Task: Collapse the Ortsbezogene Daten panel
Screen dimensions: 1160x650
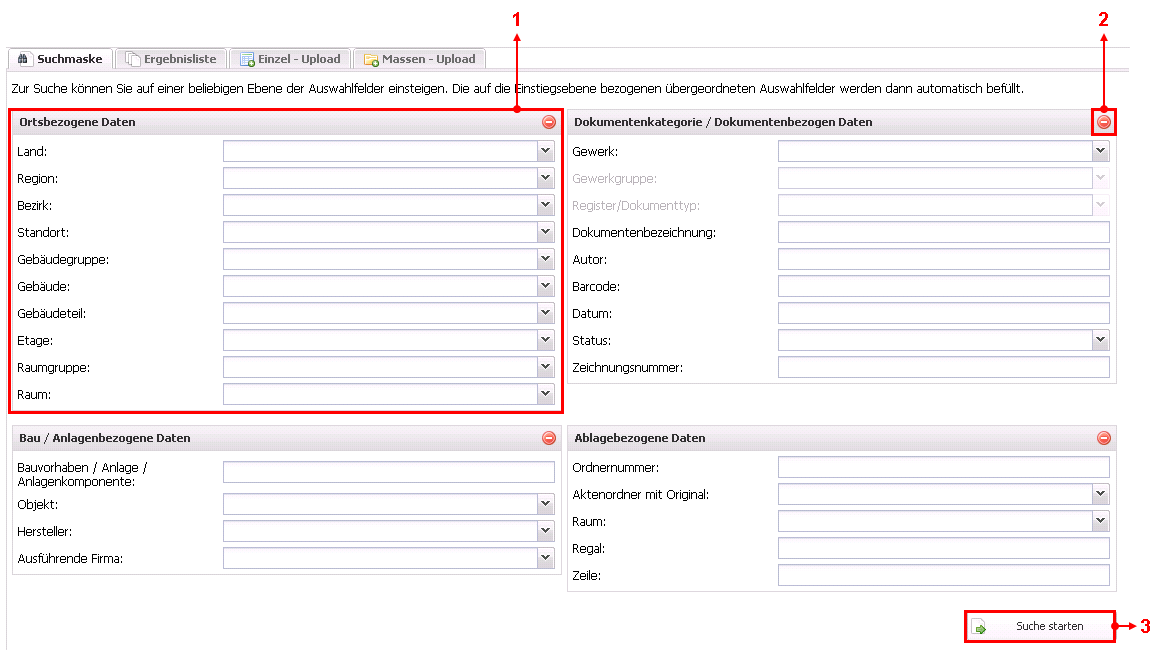Action: [549, 122]
